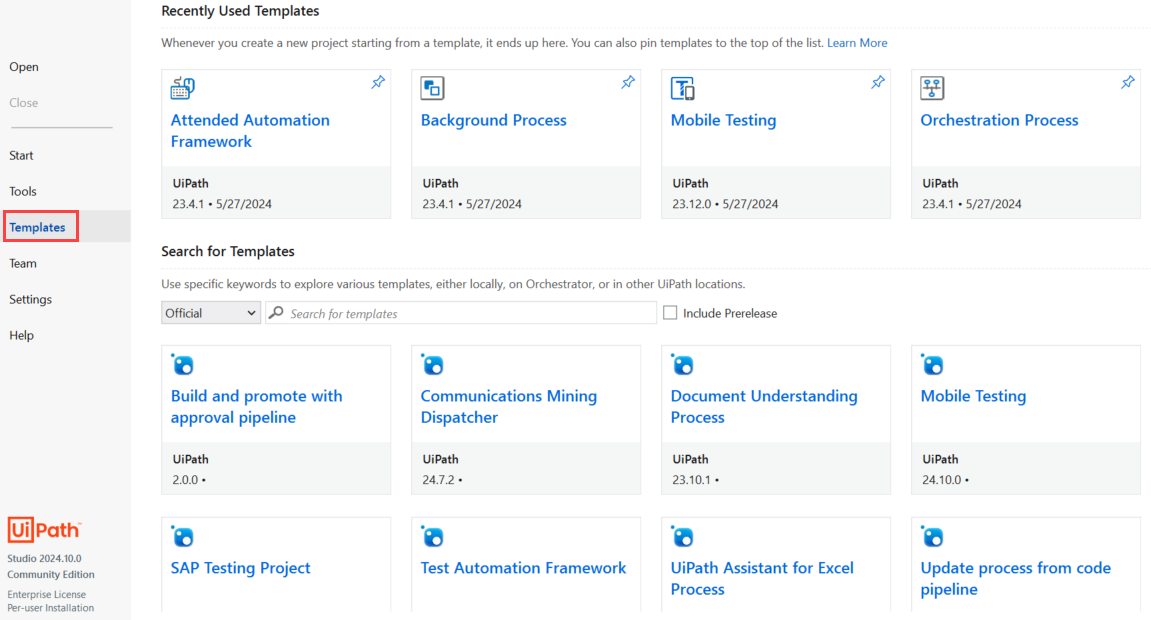Image resolution: width=1151 pixels, height=620 pixels.
Task: Unpin the Attended Automation Framework template
Action: tap(378, 83)
